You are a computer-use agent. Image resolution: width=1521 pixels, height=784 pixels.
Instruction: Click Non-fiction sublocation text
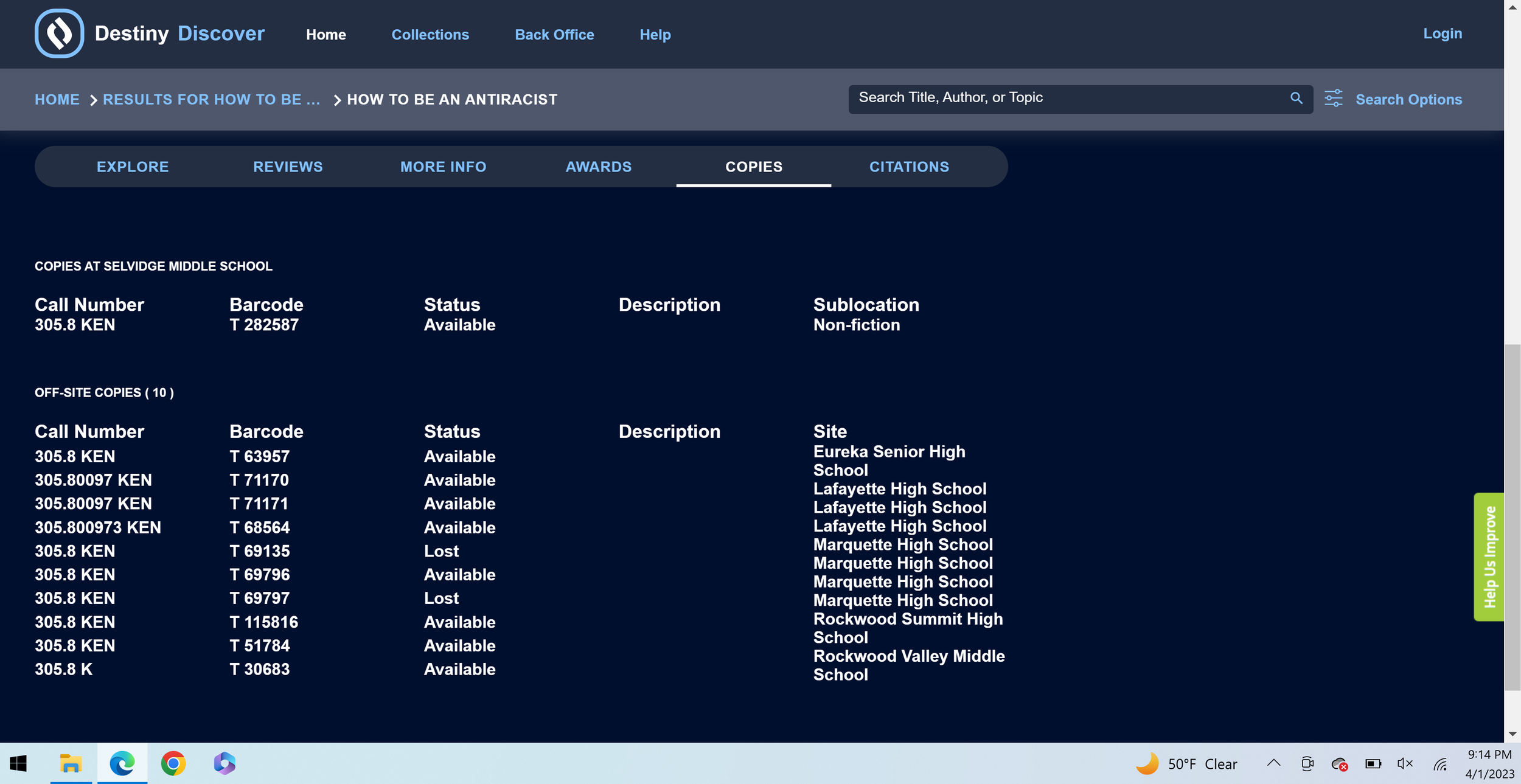(x=857, y=325)
